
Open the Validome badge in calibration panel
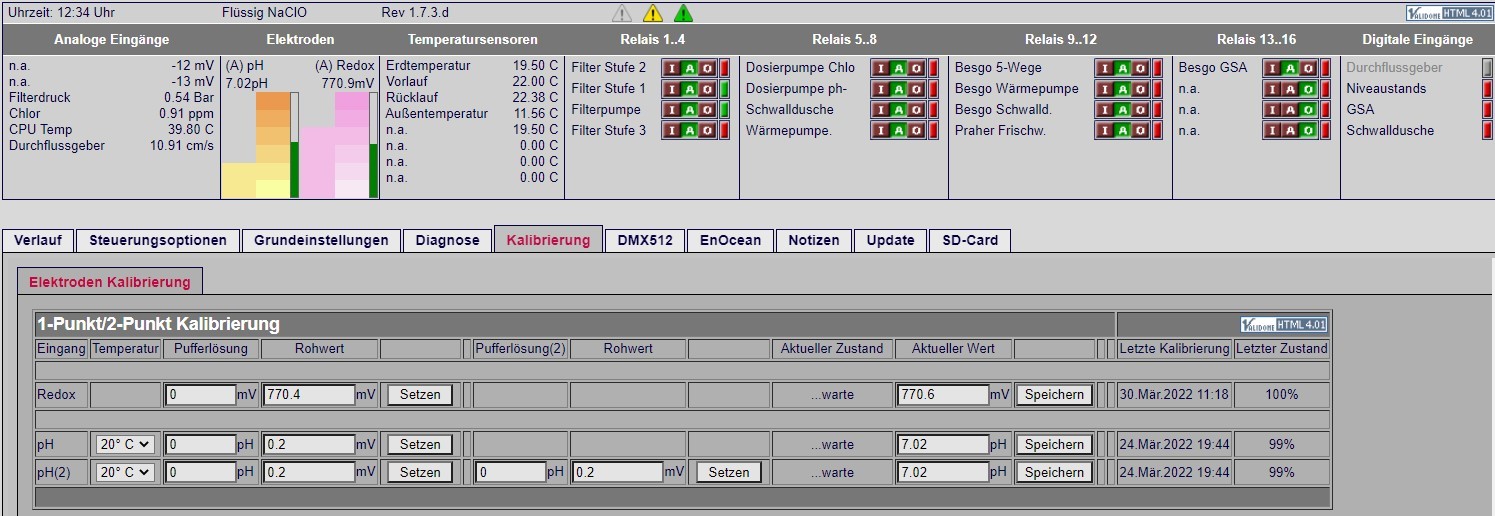1283,324
